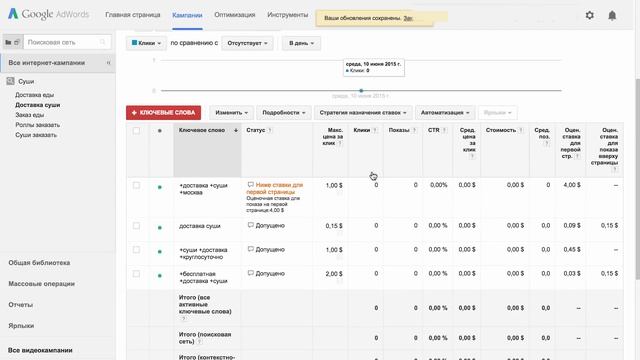Select Суши заказать ad group

pos(36,135)
